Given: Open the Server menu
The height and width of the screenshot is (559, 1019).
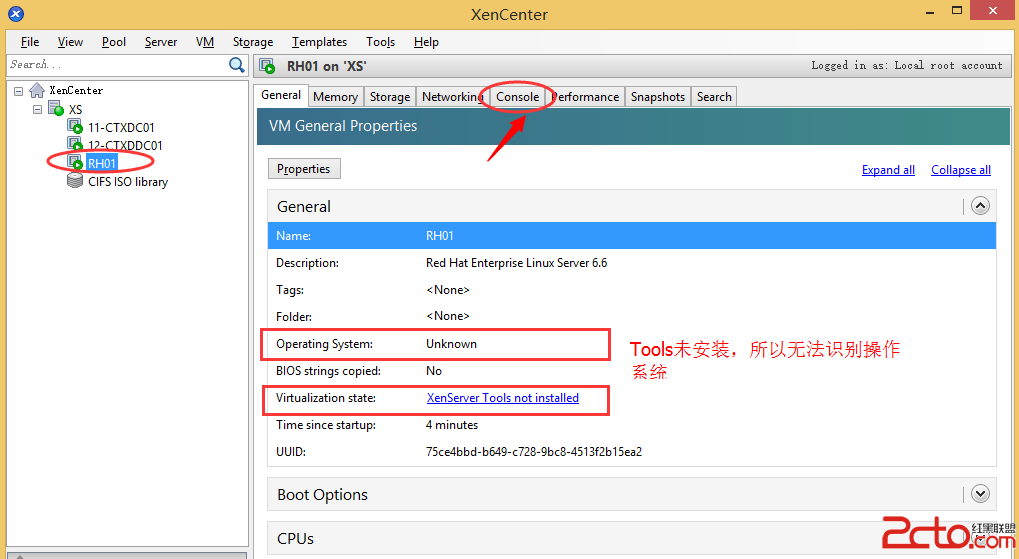Looking at the screenshot, I should coord(161,42).
